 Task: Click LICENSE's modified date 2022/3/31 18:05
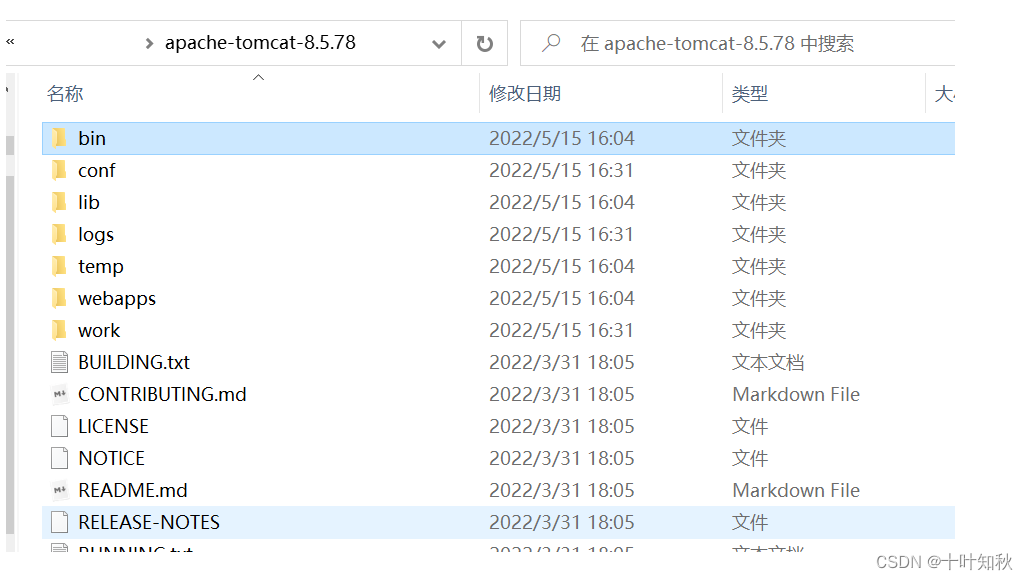562,426
